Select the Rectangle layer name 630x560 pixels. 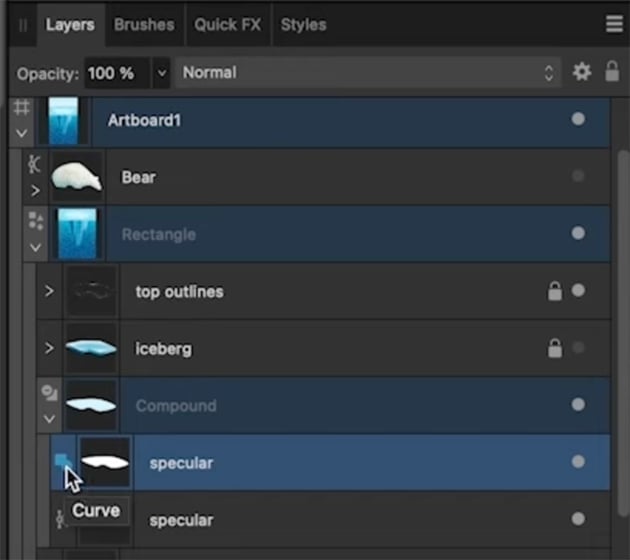(x=159, y=234)
